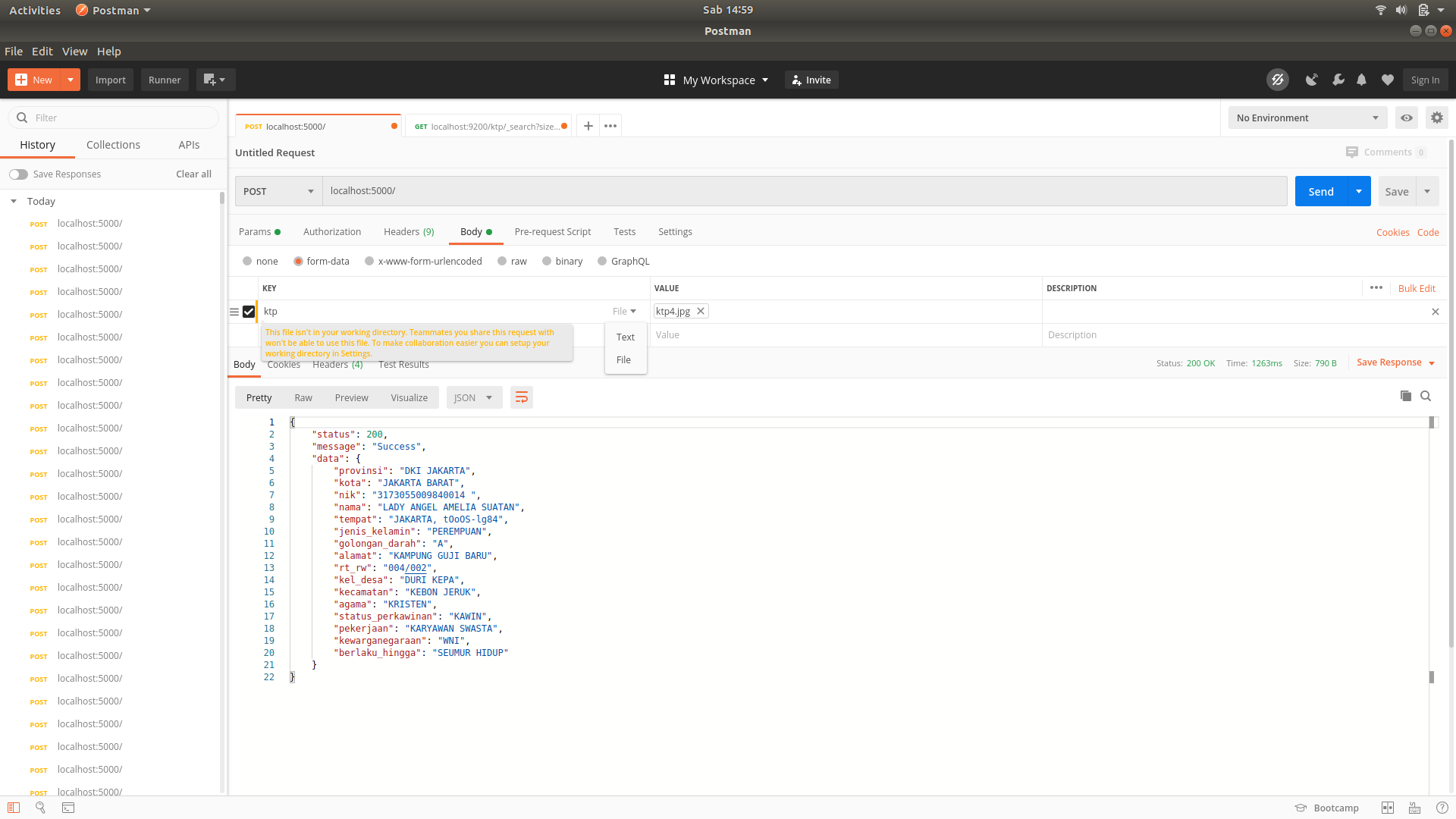
Task: Open notifications bell icon
Action: click(1360, 80)
